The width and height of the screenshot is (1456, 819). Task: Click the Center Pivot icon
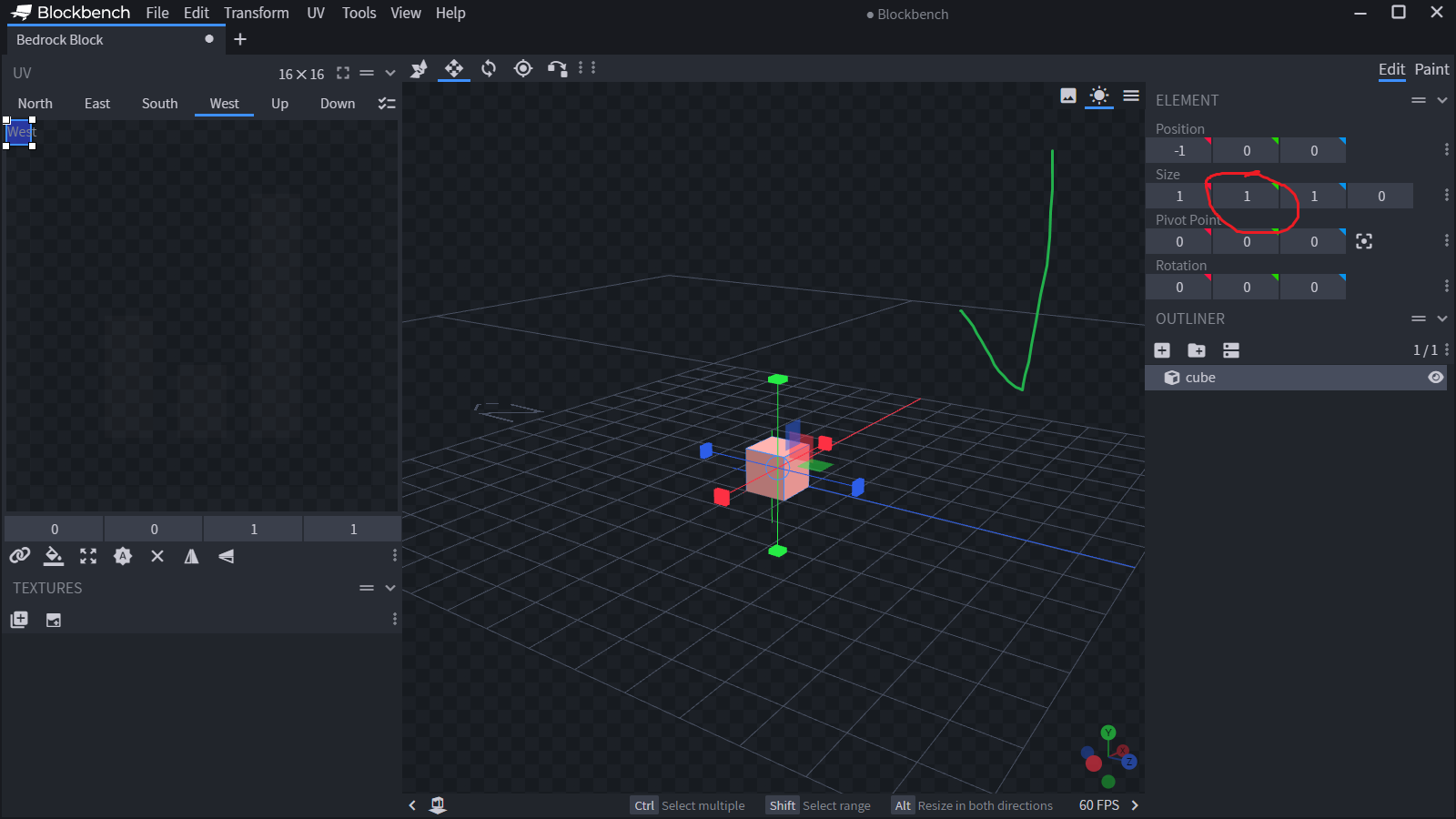(1363, 241)
